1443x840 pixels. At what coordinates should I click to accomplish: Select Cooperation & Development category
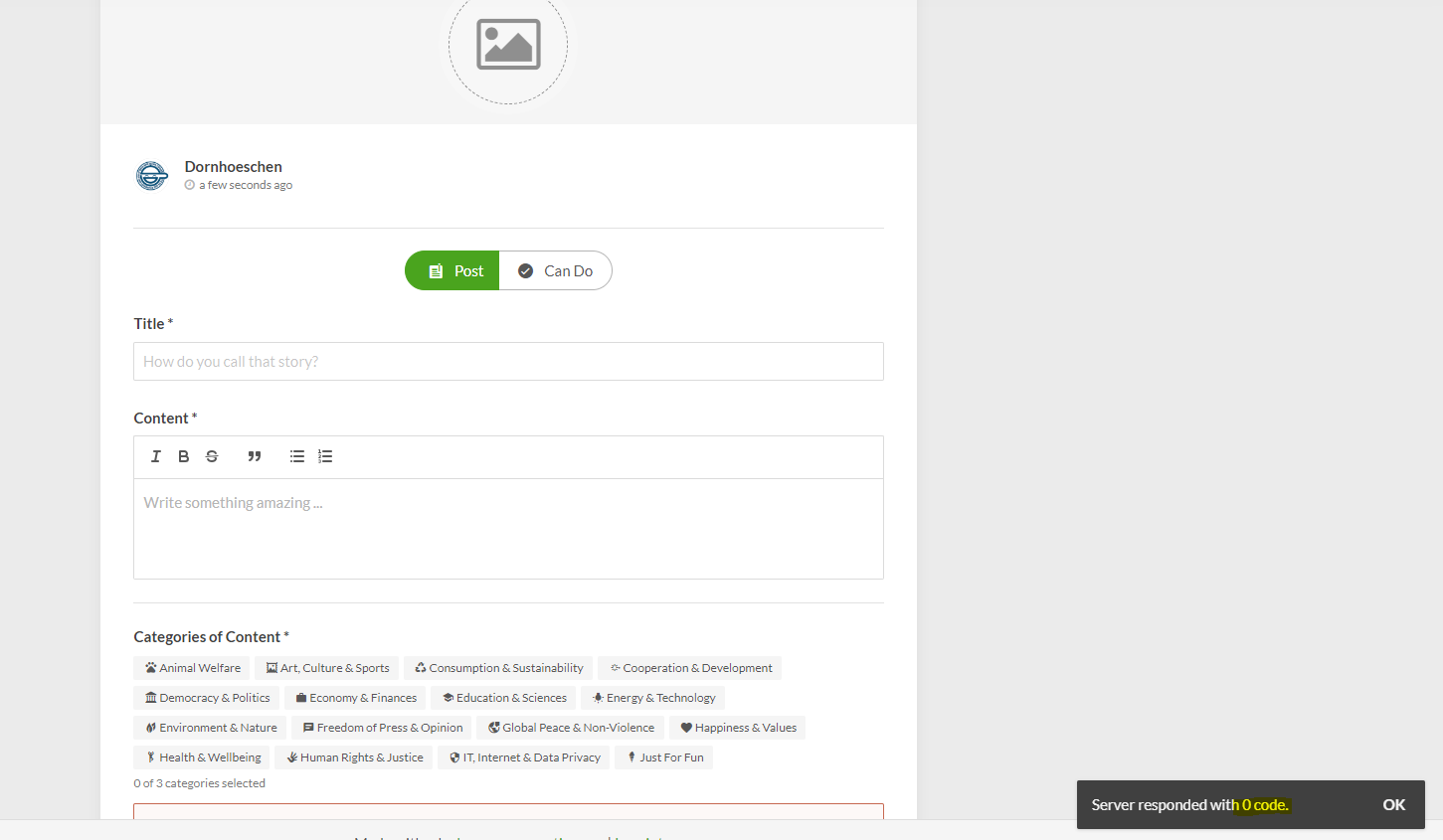(690, 668)
